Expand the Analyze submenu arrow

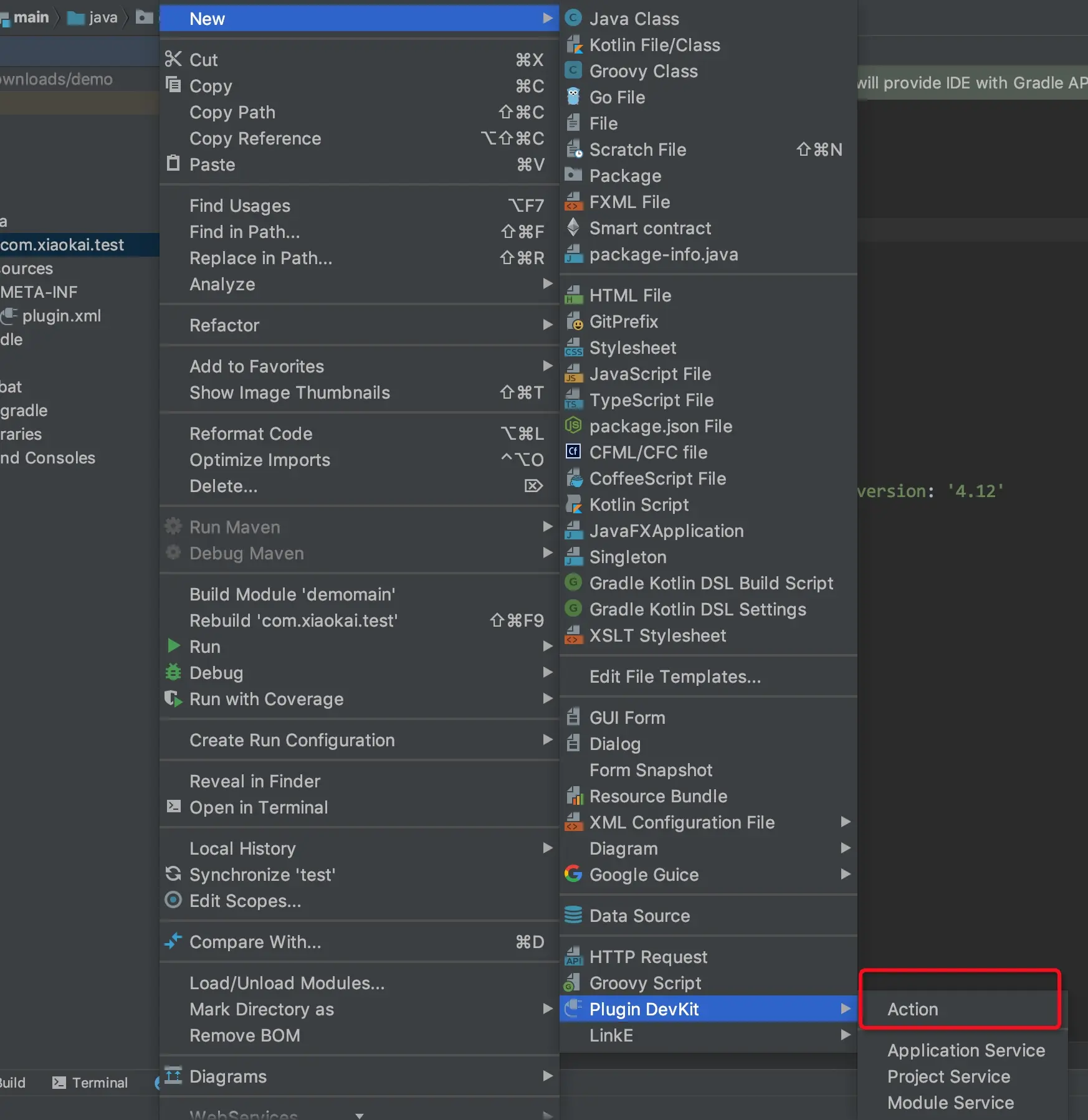tap(548, 284)
